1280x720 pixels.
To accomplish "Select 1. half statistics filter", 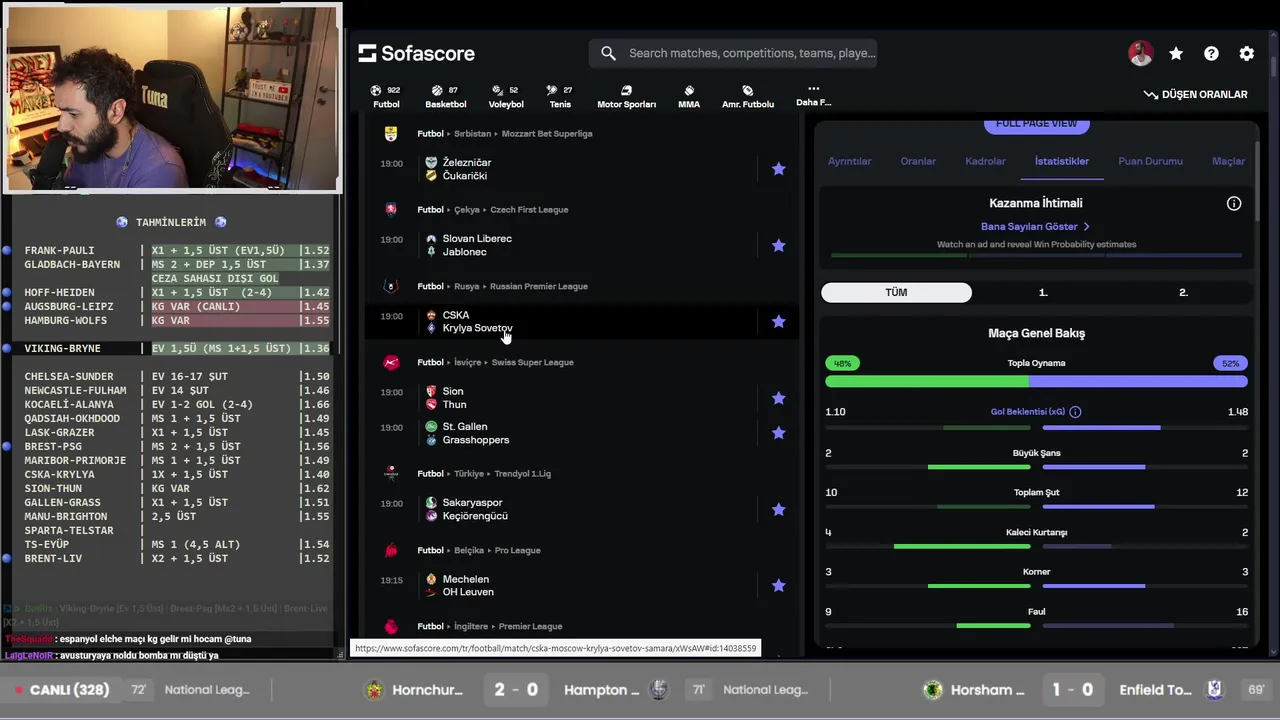I will [x=1042, y=292].
